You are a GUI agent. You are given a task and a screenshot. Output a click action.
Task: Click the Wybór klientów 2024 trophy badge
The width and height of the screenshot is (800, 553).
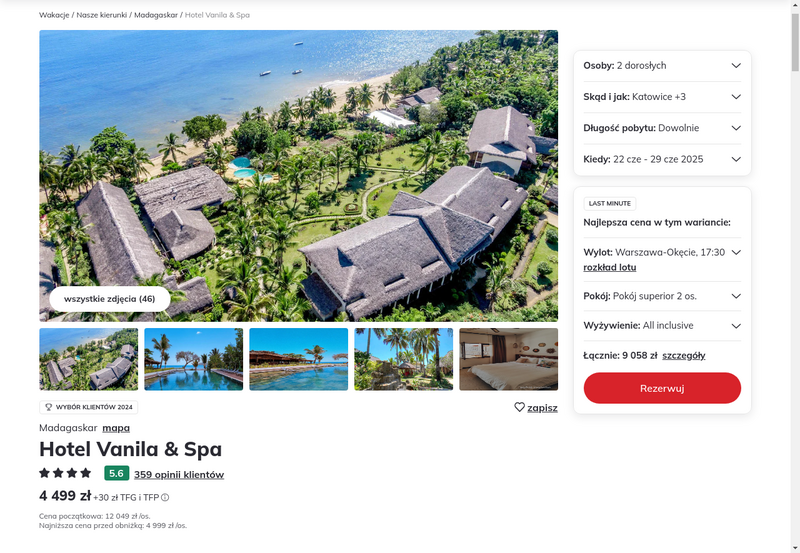click(89, 407)
